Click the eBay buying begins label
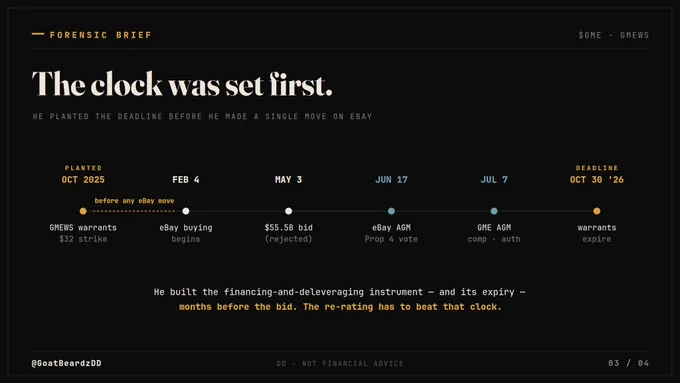Image resolution: width=680 pixels, height=383 pixels. (x=186, y=233)
